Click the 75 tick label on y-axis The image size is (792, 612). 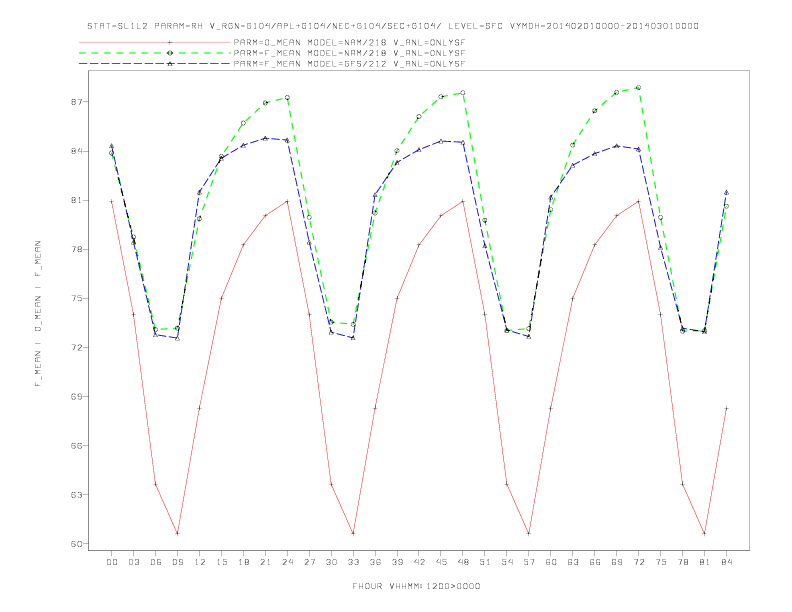(76, 298)
